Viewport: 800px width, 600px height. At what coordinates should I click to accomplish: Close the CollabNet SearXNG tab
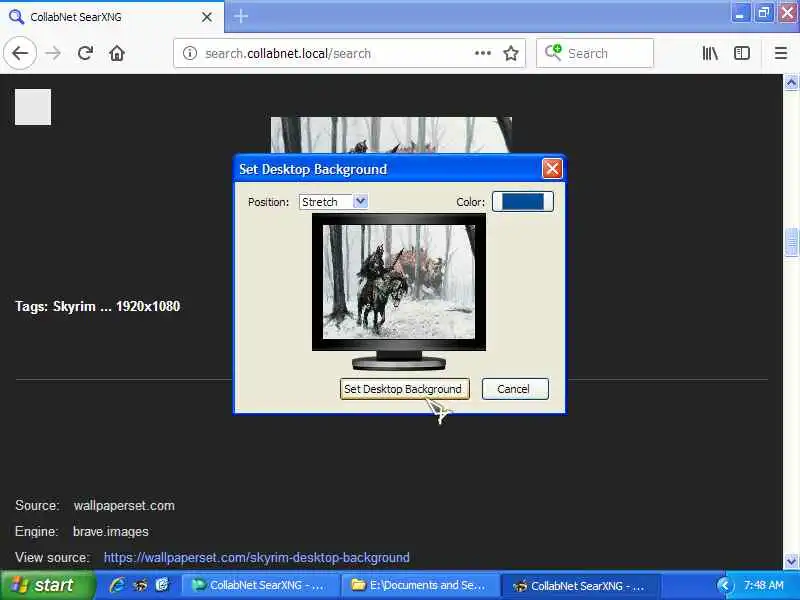207,17
